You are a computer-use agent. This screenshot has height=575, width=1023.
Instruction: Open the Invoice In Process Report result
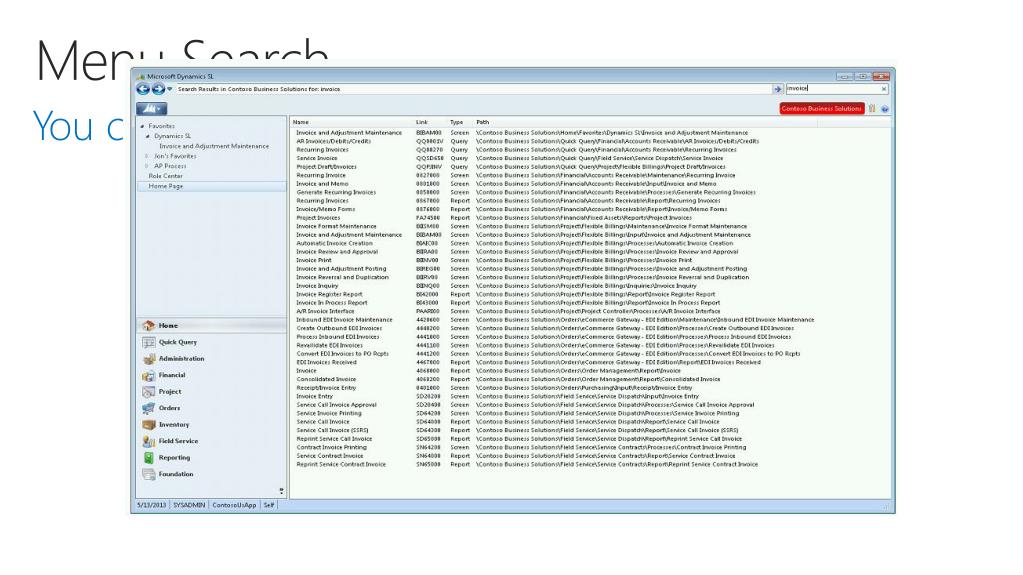point(331,302)
